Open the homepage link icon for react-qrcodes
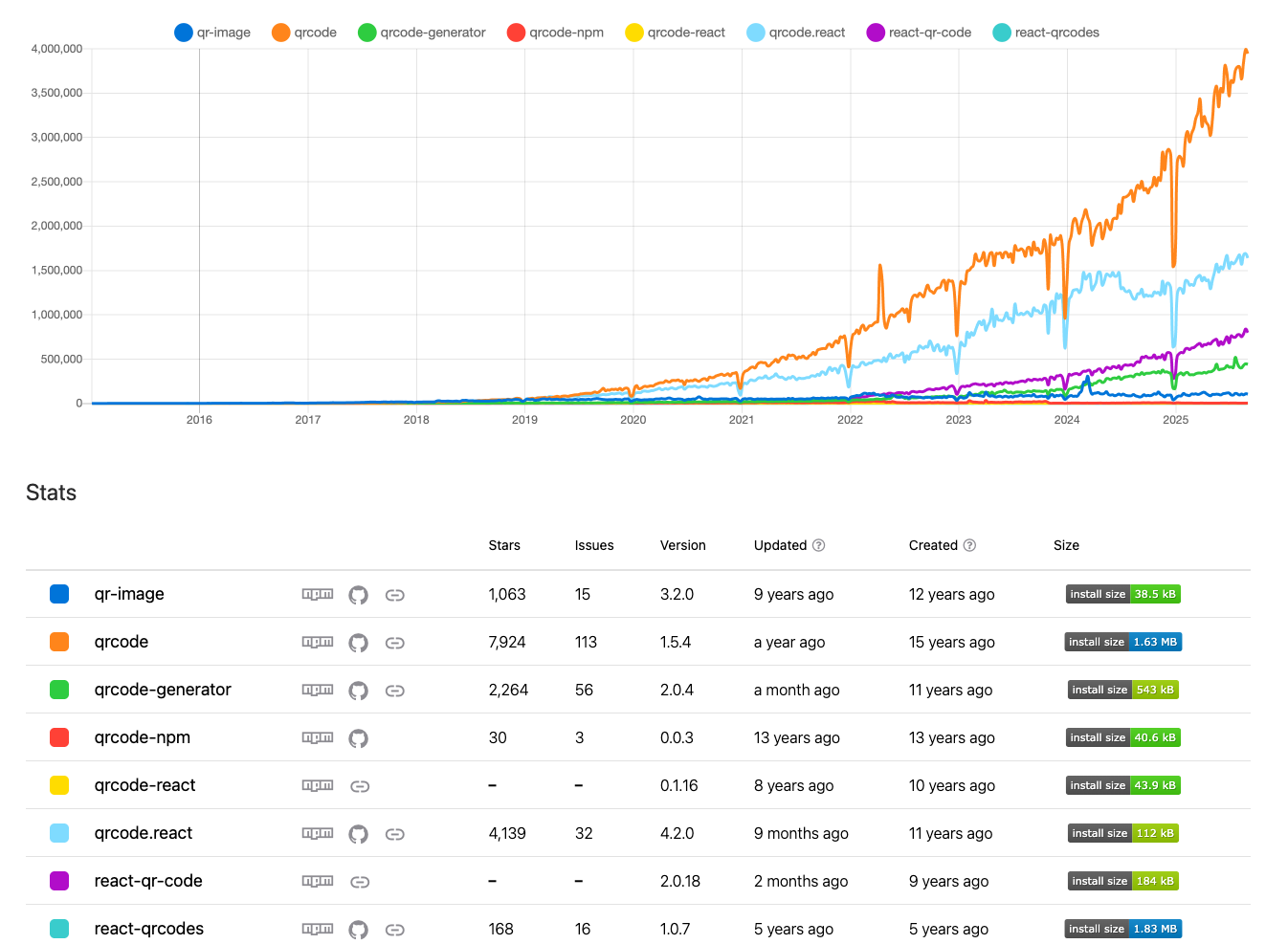 (394, 930)
